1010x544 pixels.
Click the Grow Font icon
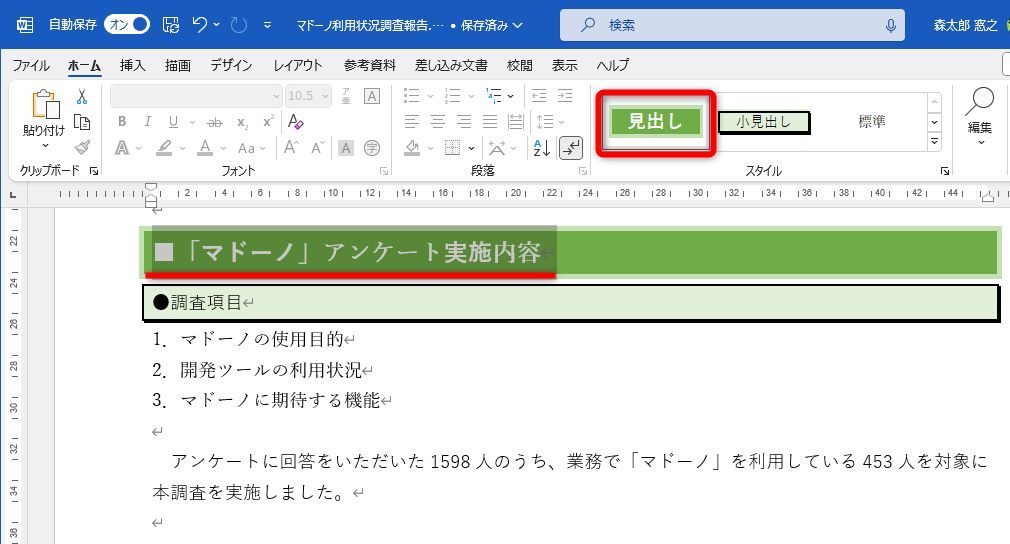pyautogui.click(x=291, y=148)
